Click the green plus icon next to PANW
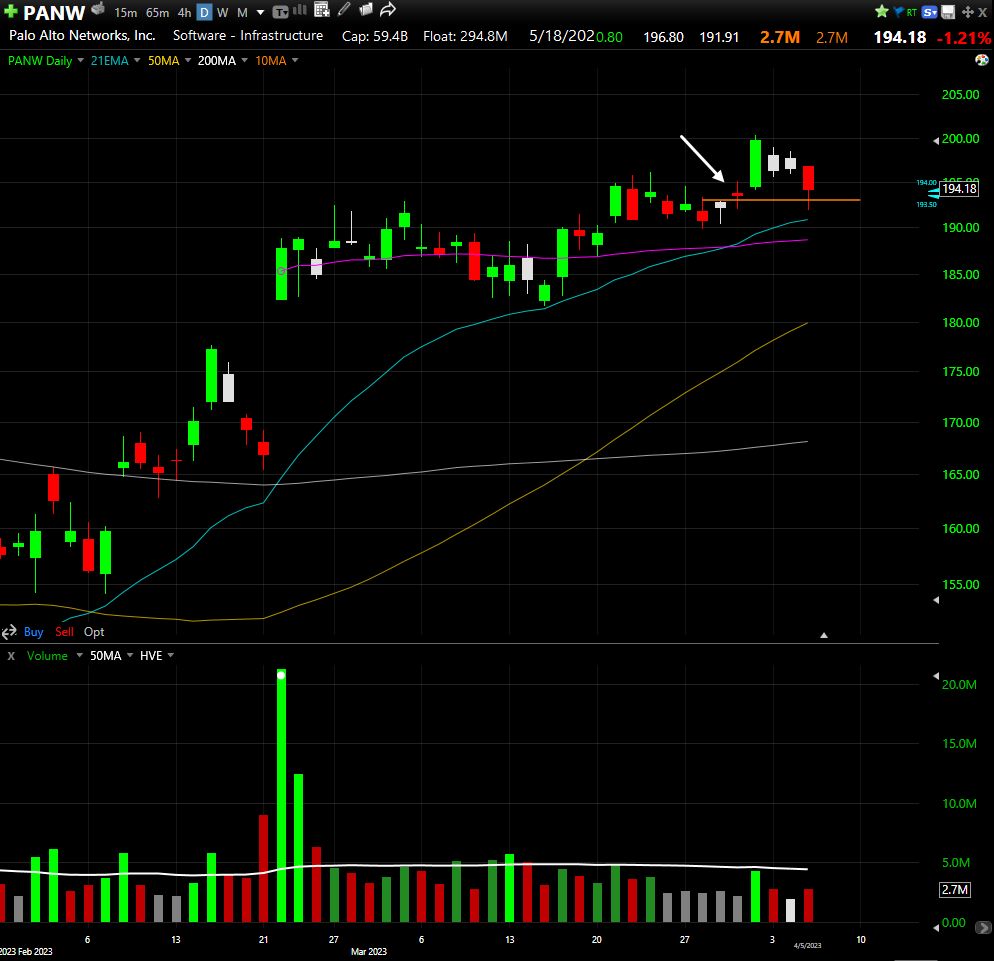 pyautogui.click(x=11, y=11)
